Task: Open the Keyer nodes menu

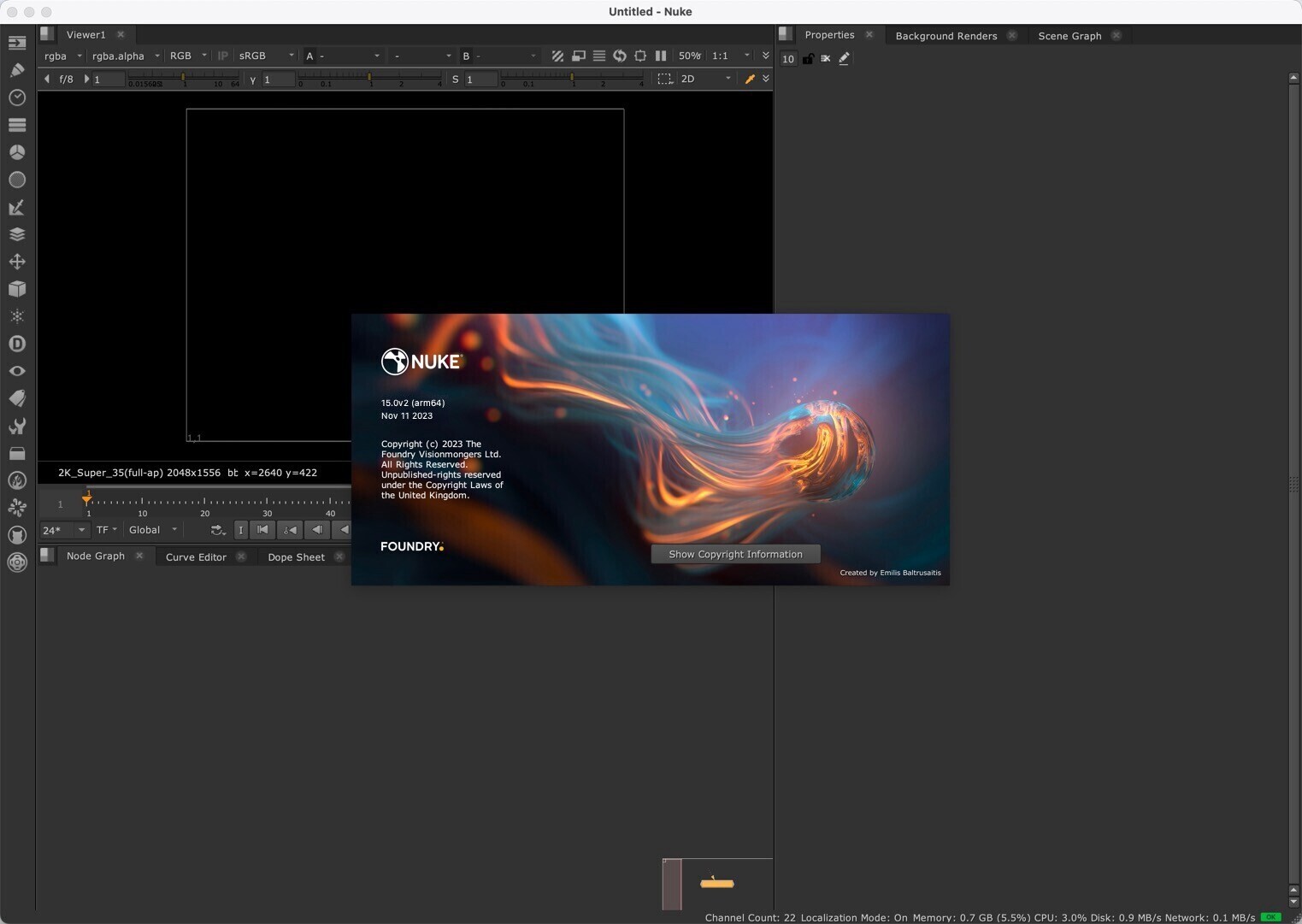Action: click(17, 207)
